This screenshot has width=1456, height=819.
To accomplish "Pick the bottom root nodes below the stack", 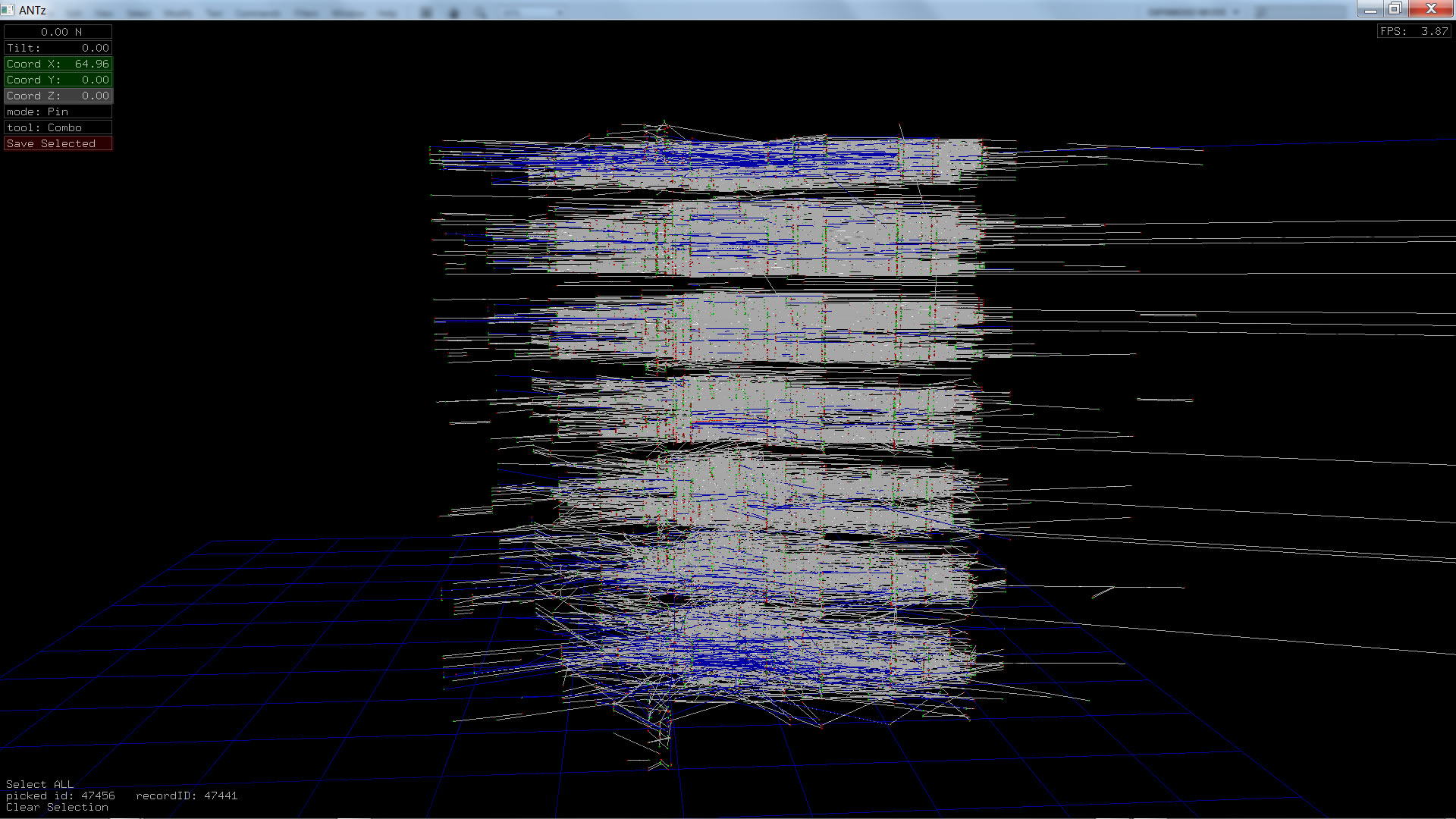I will pyautogui.click(x=661, y=747).
